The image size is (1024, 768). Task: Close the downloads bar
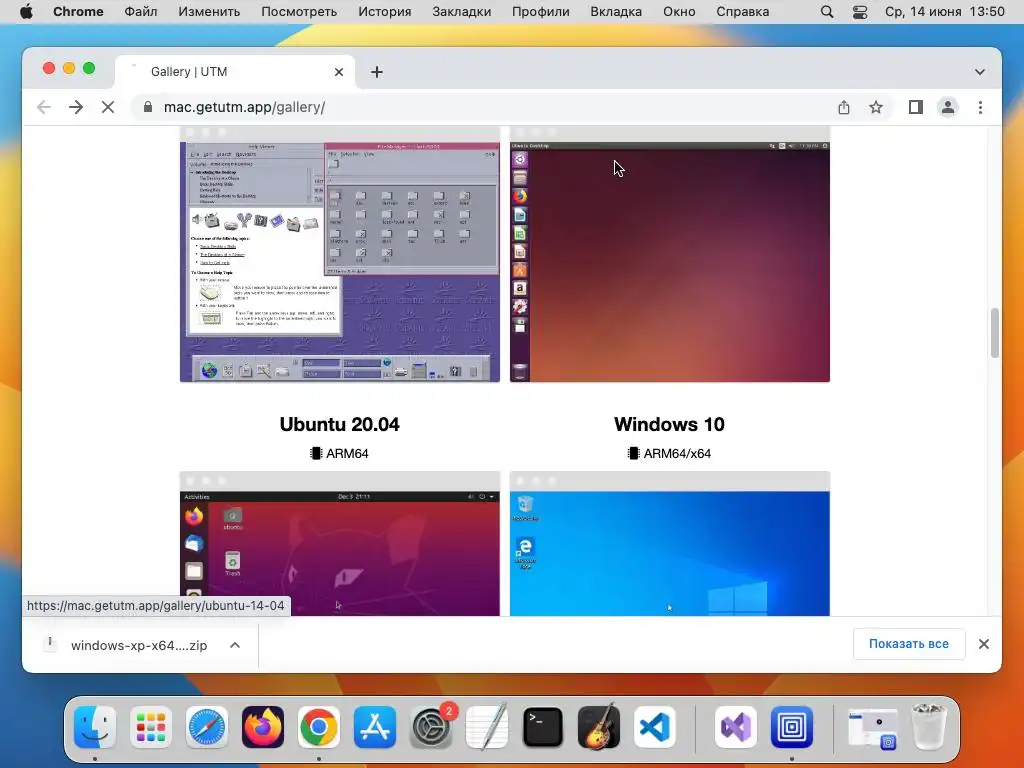pyautogui.click(x=984, y=644)
